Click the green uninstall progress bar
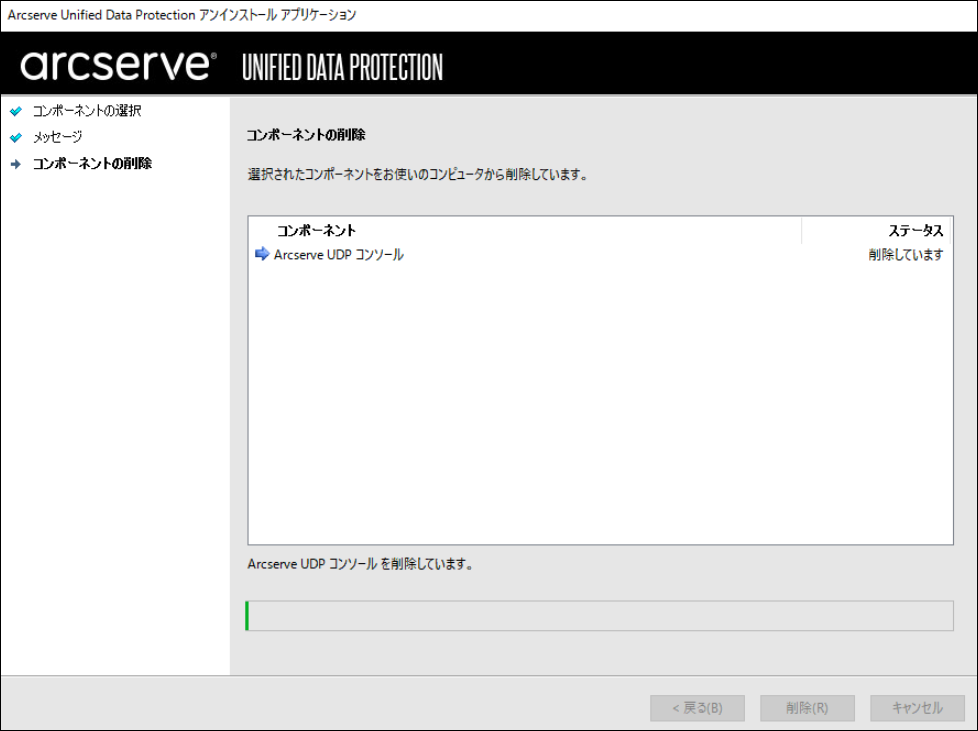The width and height of the screenshot is (978, 731). [599, 616]
